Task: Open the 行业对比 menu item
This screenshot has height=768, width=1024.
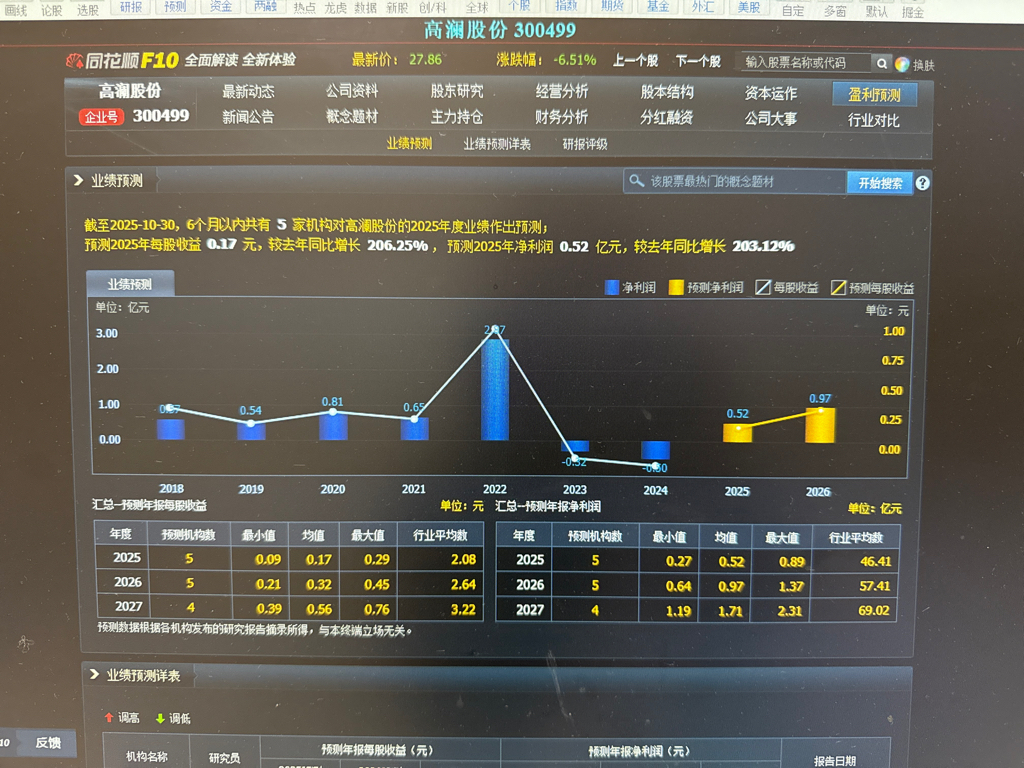Action: (874, 121)
